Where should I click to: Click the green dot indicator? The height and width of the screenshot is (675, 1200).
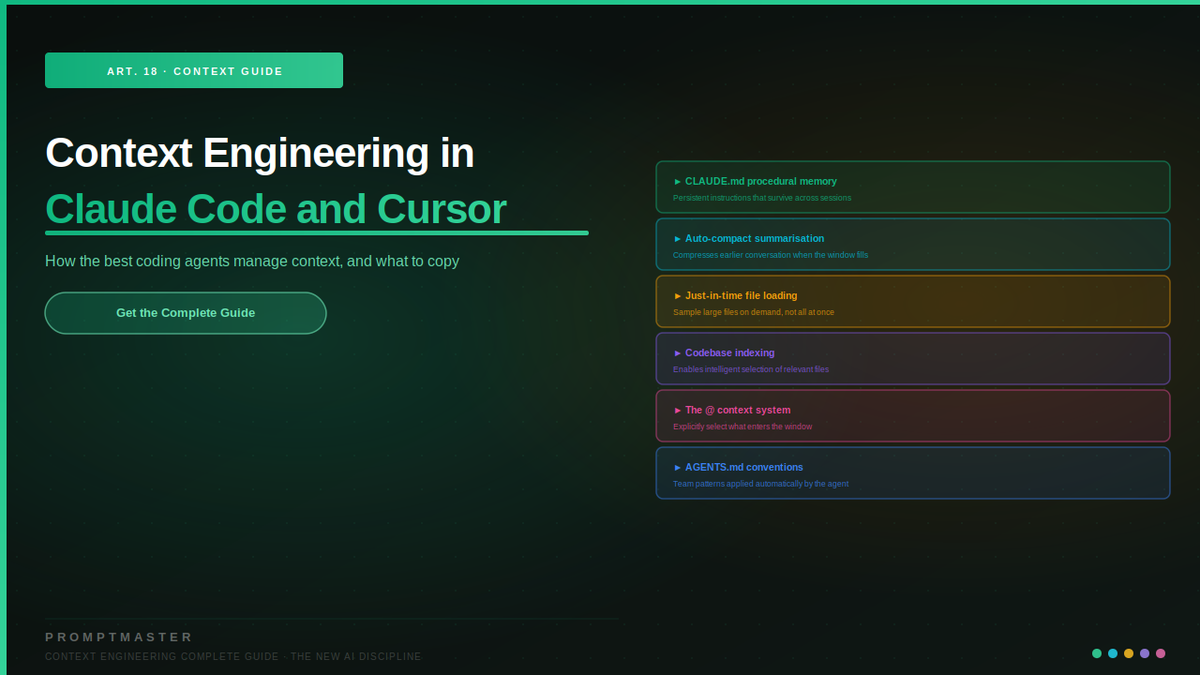pos(1097,653)
